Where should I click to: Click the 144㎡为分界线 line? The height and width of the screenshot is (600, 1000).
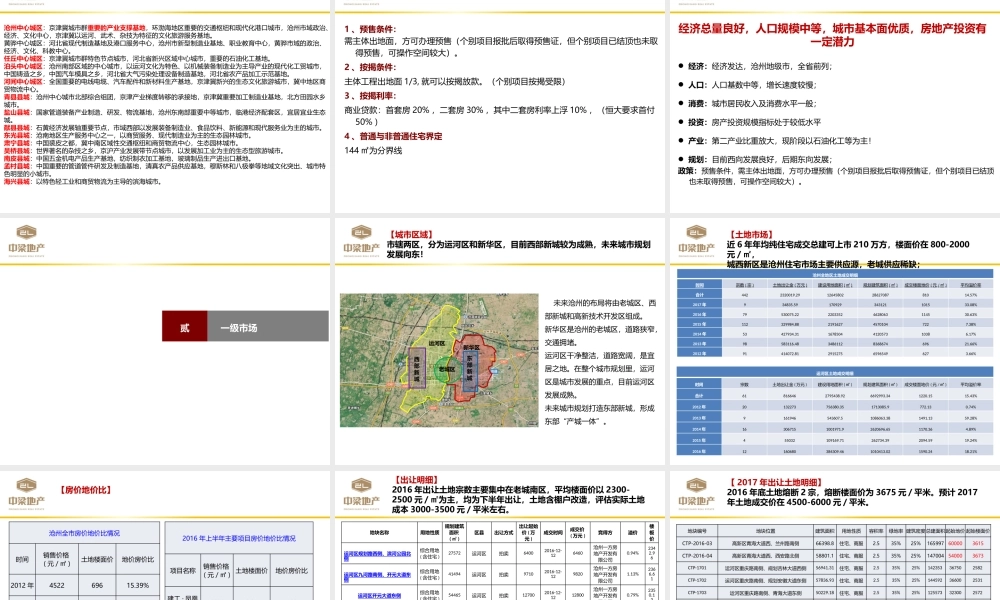373,150
